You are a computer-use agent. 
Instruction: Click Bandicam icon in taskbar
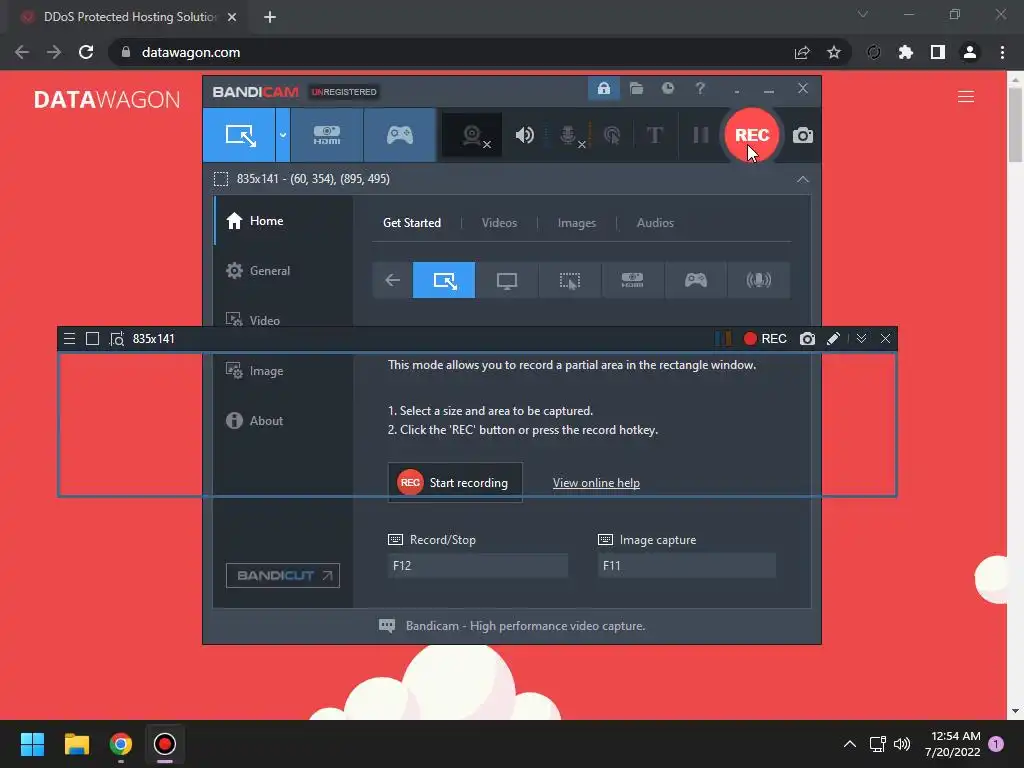165,744
